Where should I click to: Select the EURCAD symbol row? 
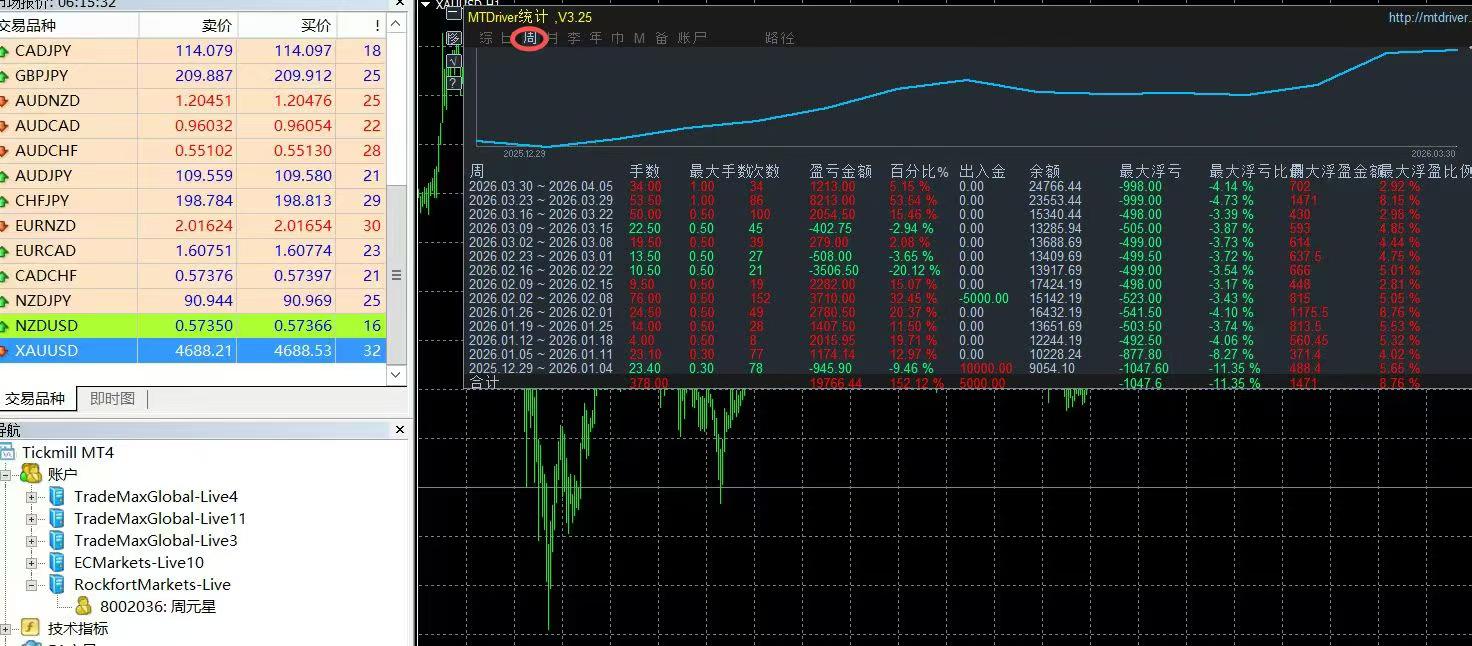tap(193, 251)
